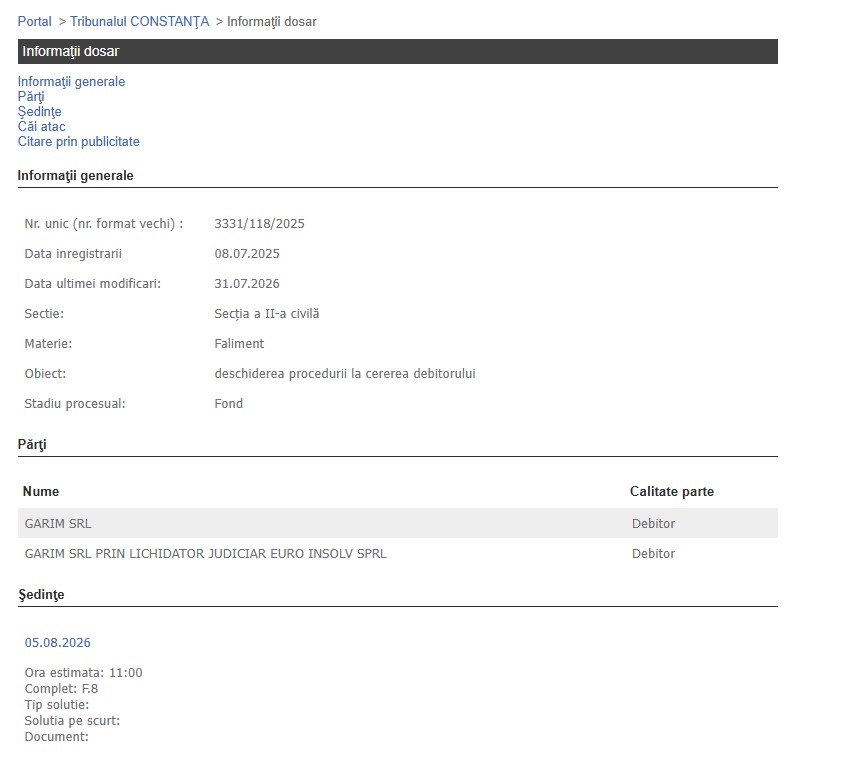Jump to Informații generale anchor link

pos(71,81)
